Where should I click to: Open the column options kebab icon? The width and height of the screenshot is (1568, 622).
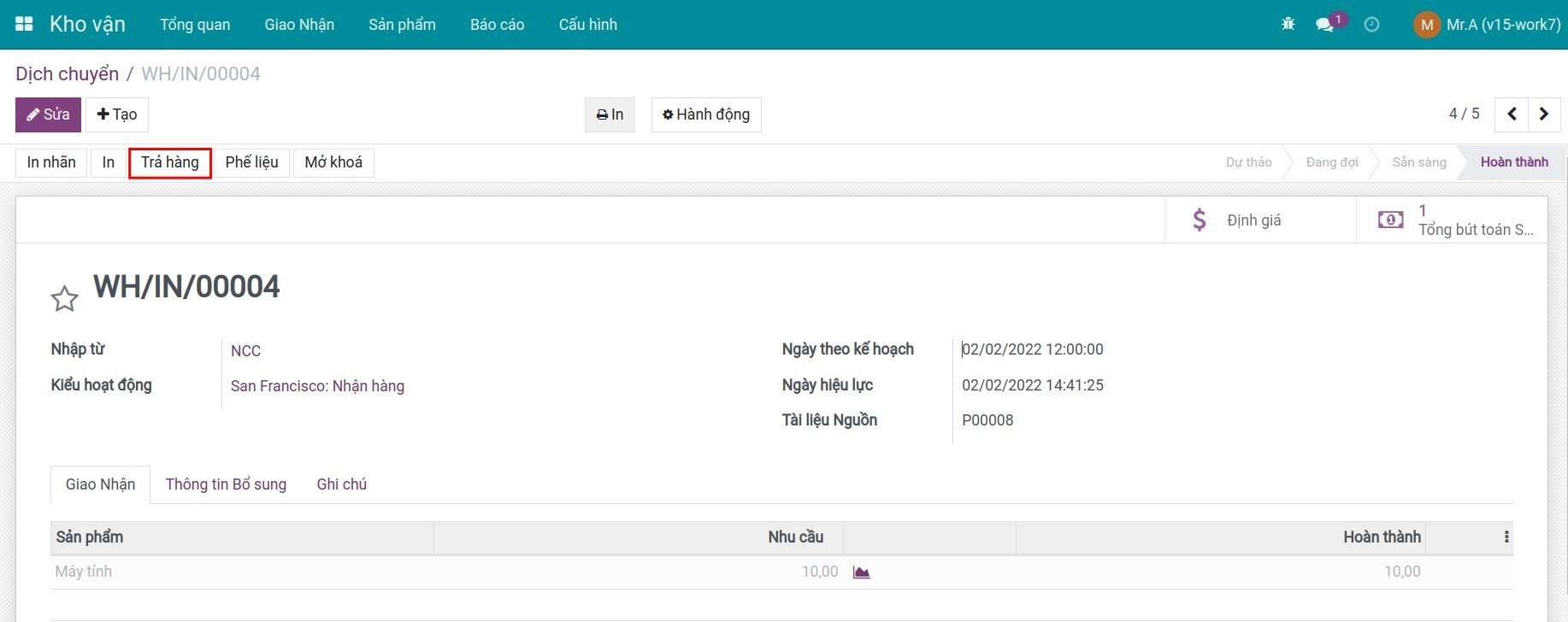1506,537
